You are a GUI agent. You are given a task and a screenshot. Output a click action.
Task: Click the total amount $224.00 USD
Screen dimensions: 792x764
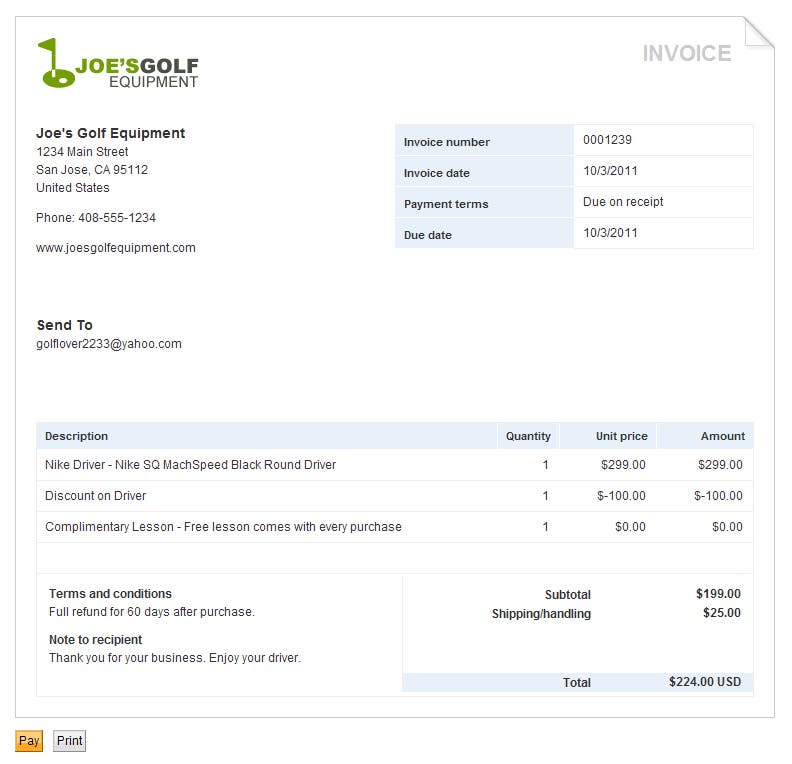coord(705,682)
